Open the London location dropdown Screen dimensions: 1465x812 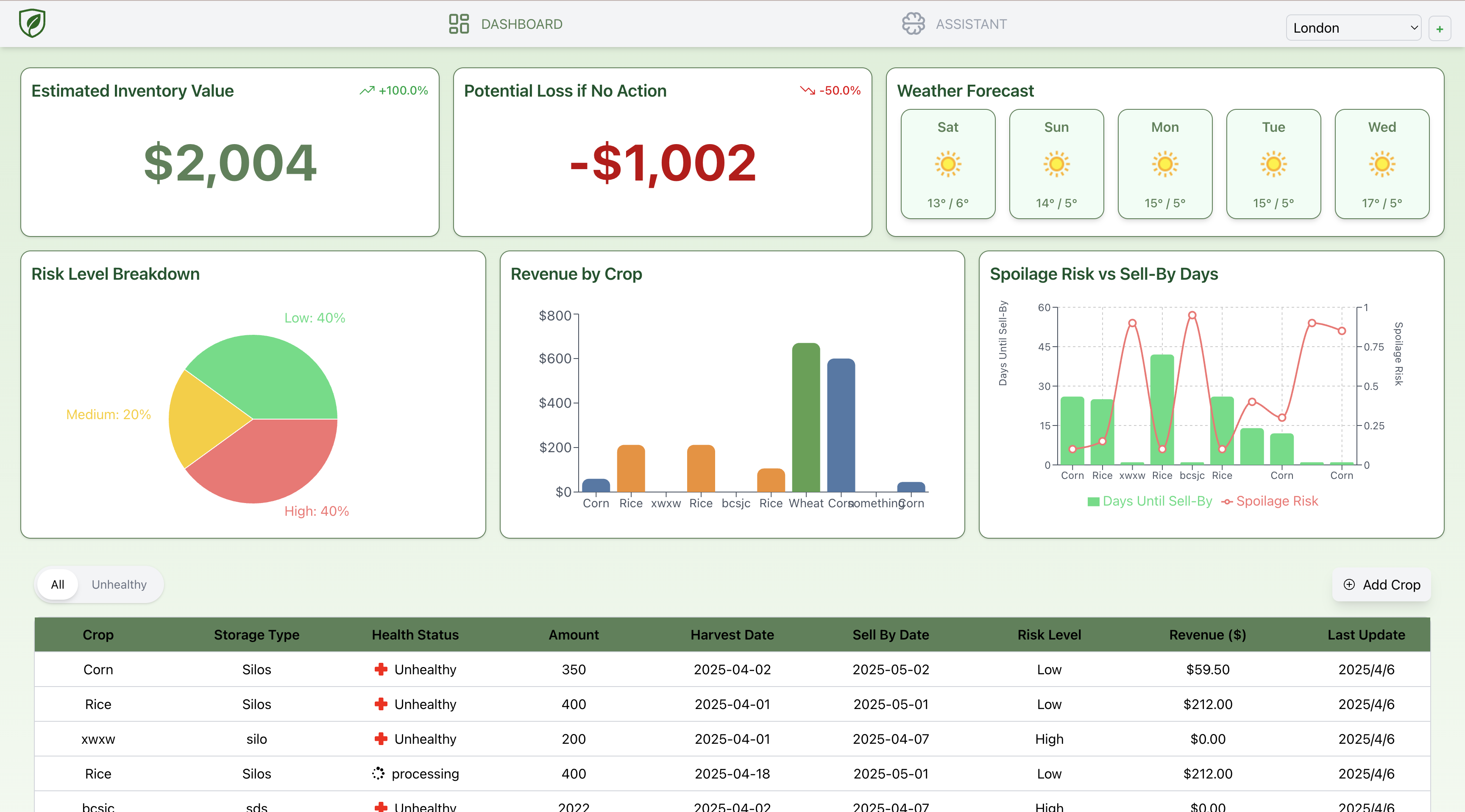point(1353,28)
